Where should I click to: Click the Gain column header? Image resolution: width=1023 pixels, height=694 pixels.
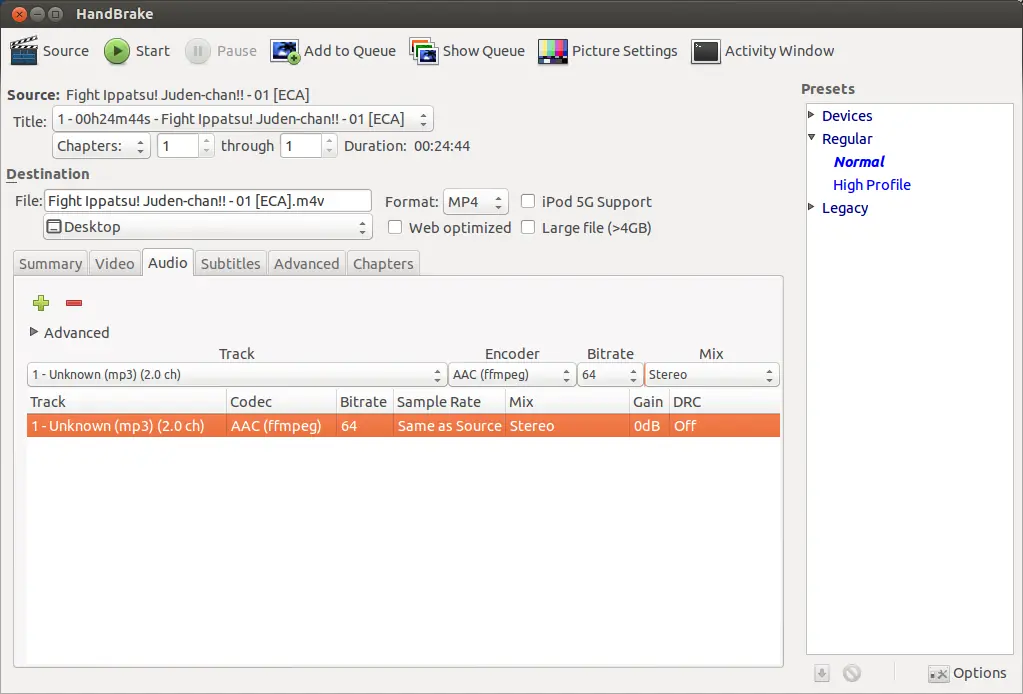pos(649,402)
